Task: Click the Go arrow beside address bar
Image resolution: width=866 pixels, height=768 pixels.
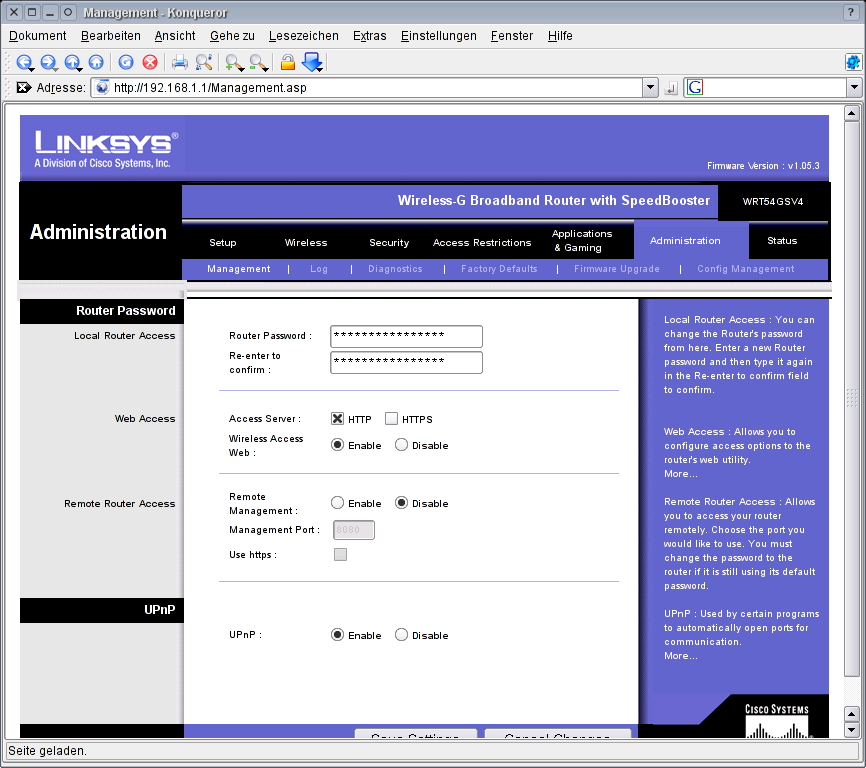Action: pos(671,88)
